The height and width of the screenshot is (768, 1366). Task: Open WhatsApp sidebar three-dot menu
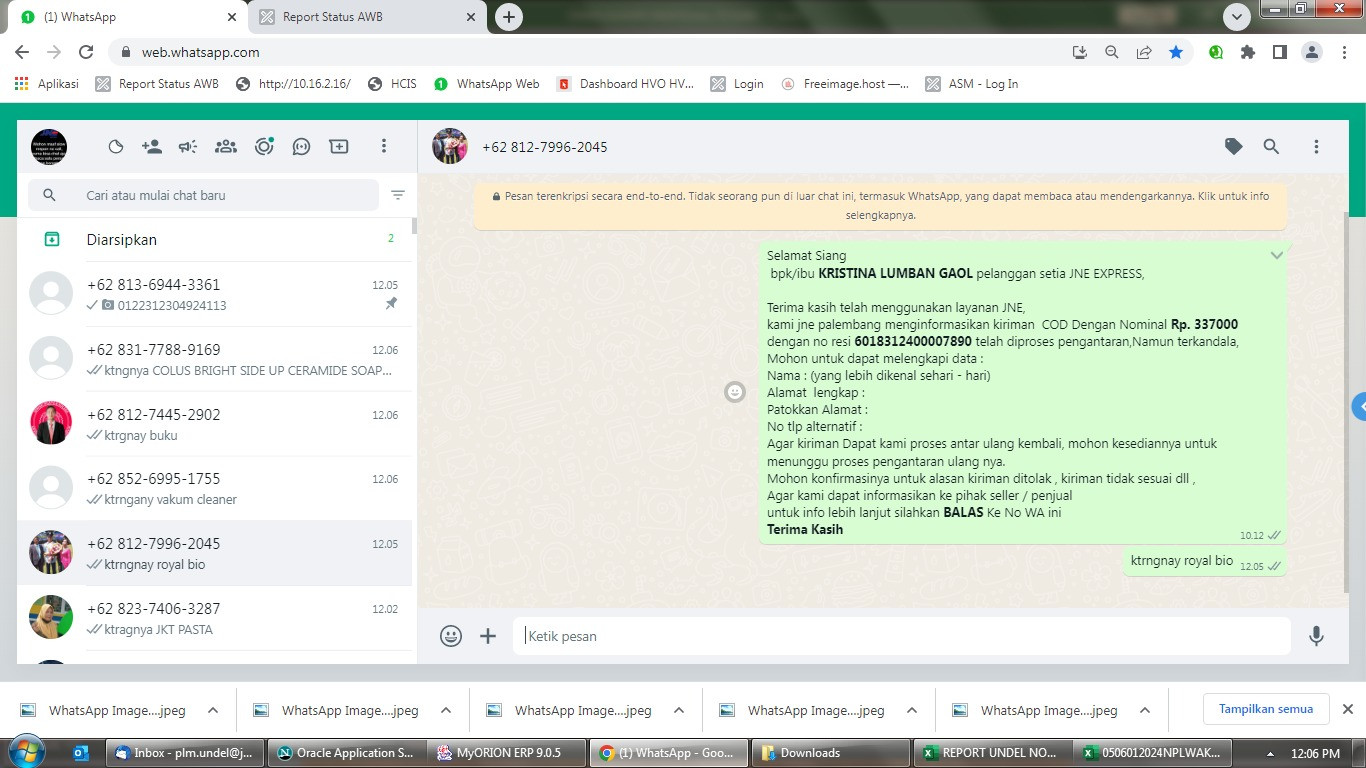pos(383,147)
